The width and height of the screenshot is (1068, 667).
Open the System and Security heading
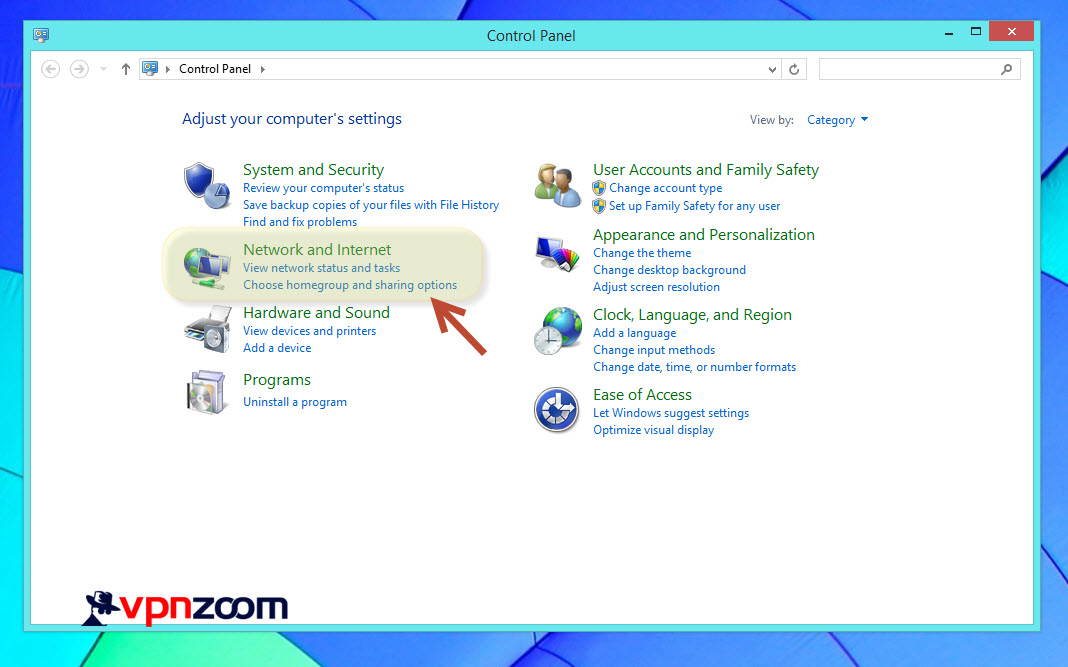tap(313, 170)
